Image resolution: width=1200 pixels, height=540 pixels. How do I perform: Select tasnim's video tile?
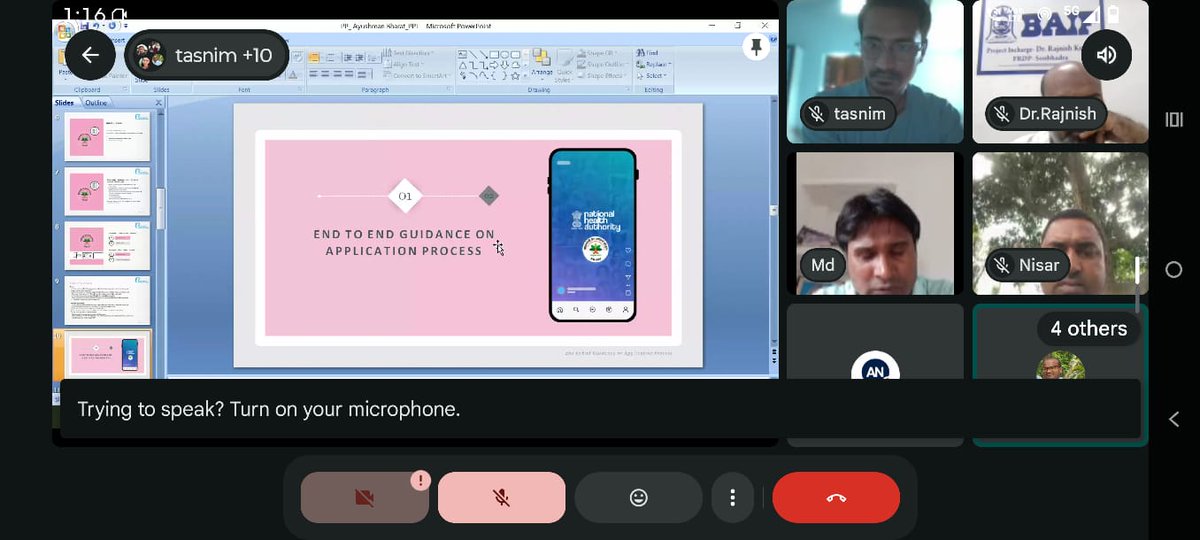875,72
